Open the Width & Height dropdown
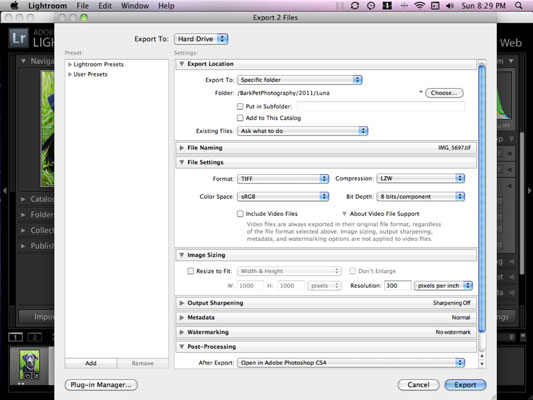The height and width of the screenshot is (400, 533). tap(289, 271)
